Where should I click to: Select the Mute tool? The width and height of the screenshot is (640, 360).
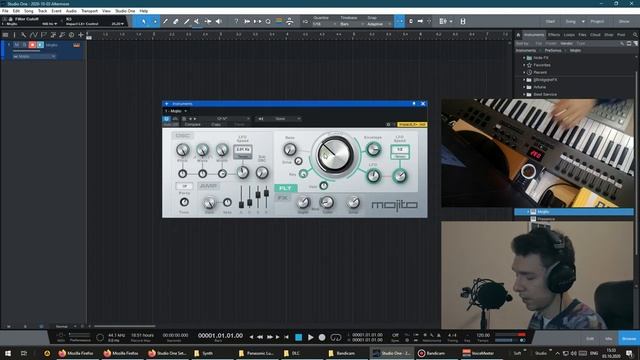pos(197,21)
